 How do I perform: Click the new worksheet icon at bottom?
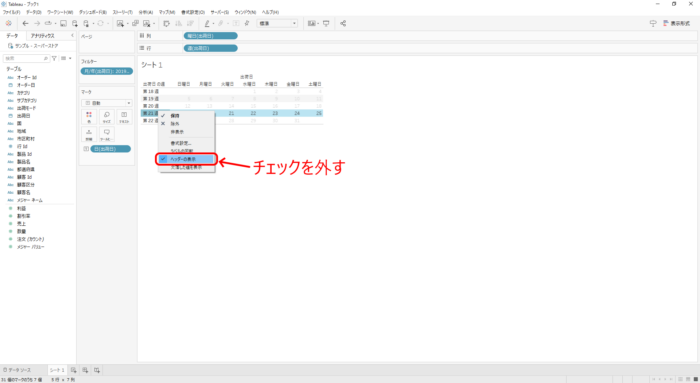(74, 370)
